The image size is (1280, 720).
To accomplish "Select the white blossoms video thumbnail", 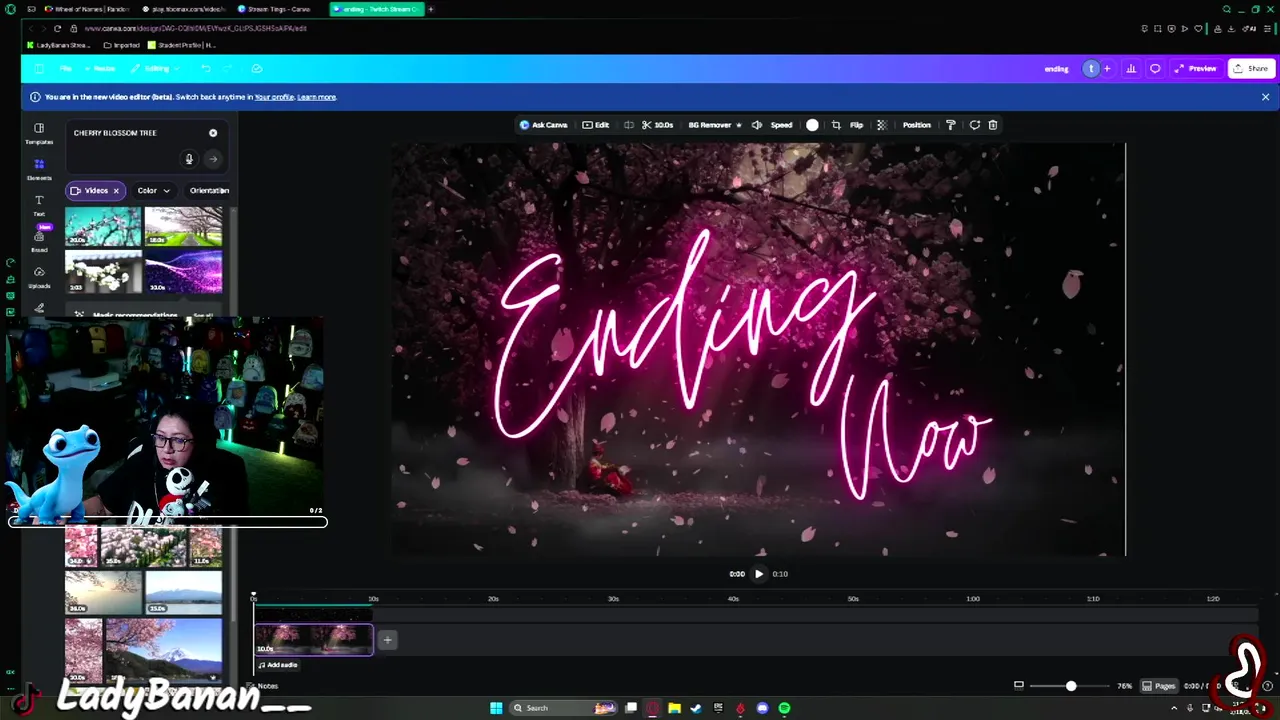I will 103,271.
